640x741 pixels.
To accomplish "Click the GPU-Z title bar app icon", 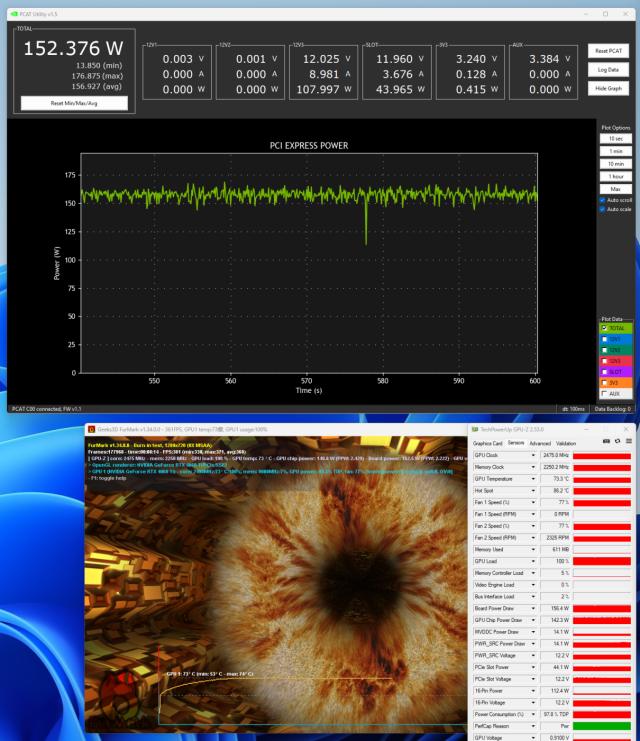I will tap(474, 428).
